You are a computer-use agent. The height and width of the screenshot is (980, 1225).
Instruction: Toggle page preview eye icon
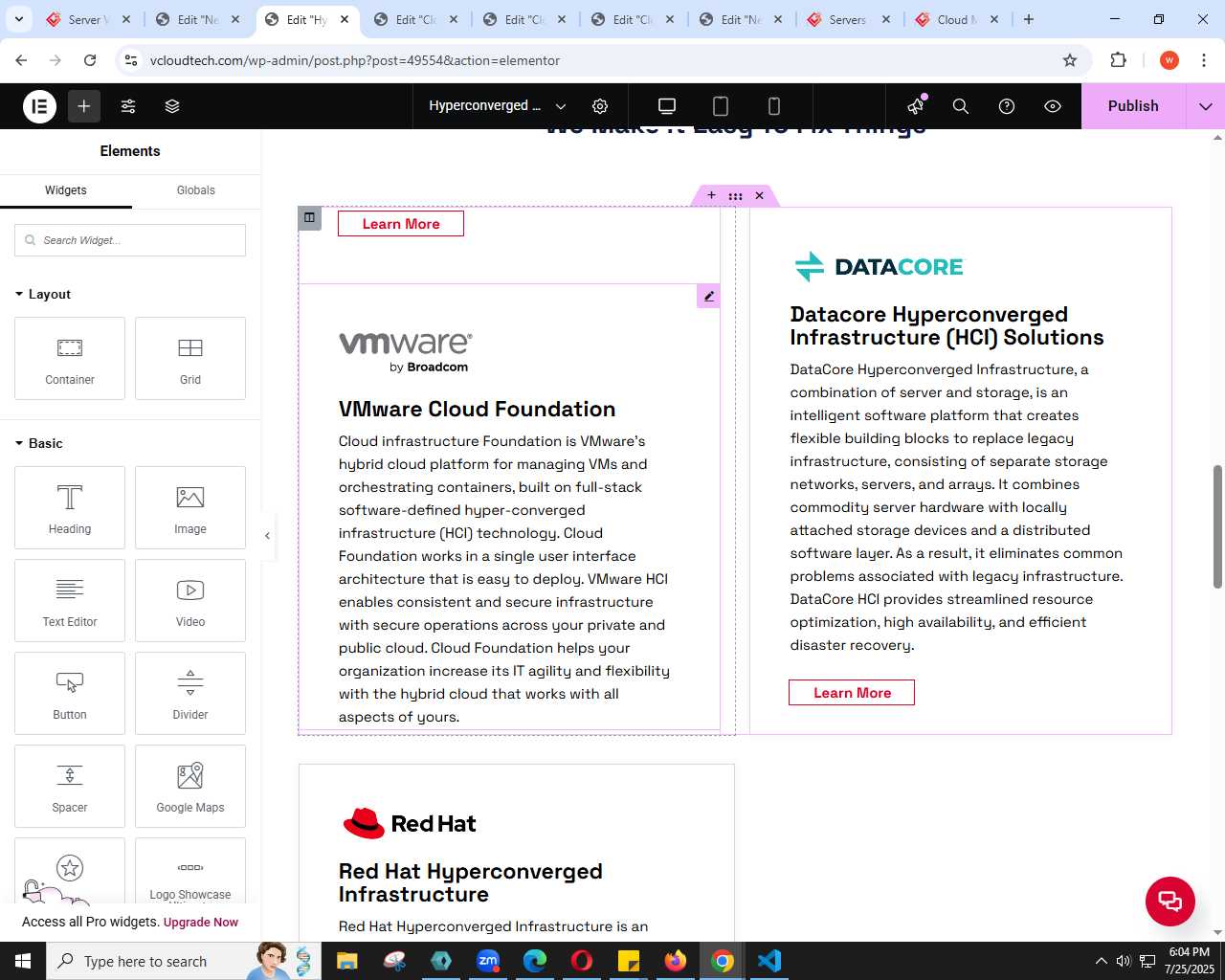(x=1053, y=106)
